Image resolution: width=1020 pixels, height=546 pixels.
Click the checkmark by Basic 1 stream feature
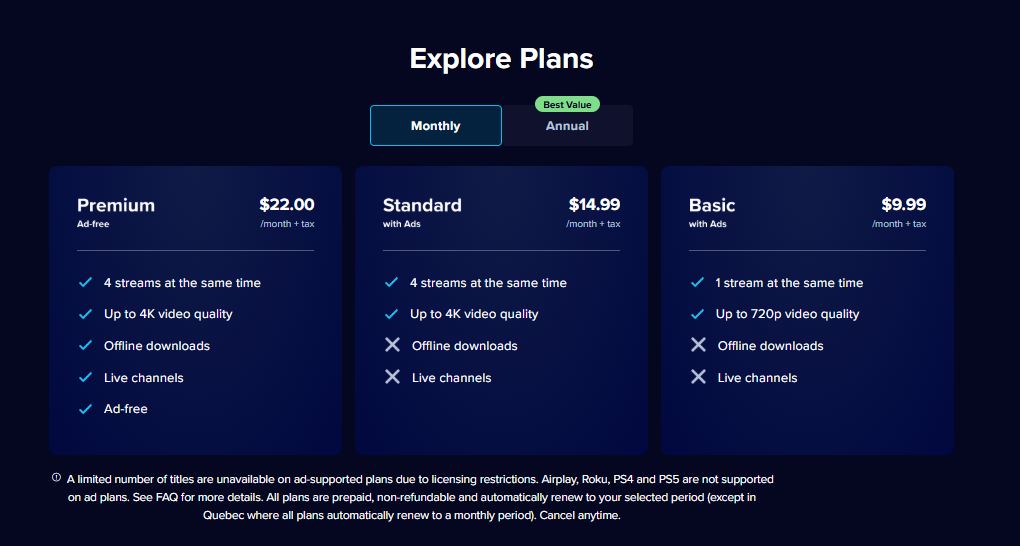point(698,282)
